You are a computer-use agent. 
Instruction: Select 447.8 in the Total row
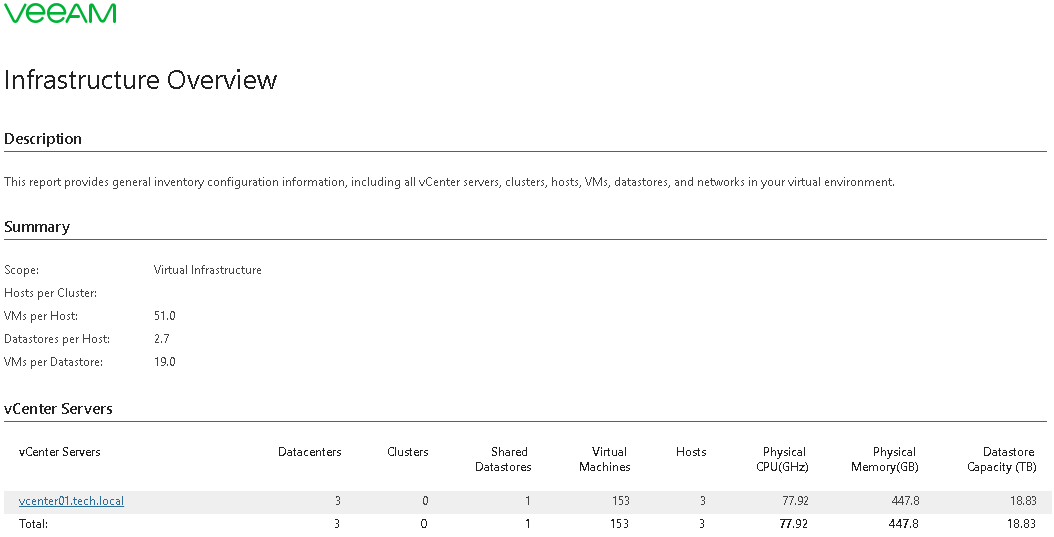pos(905,524)
